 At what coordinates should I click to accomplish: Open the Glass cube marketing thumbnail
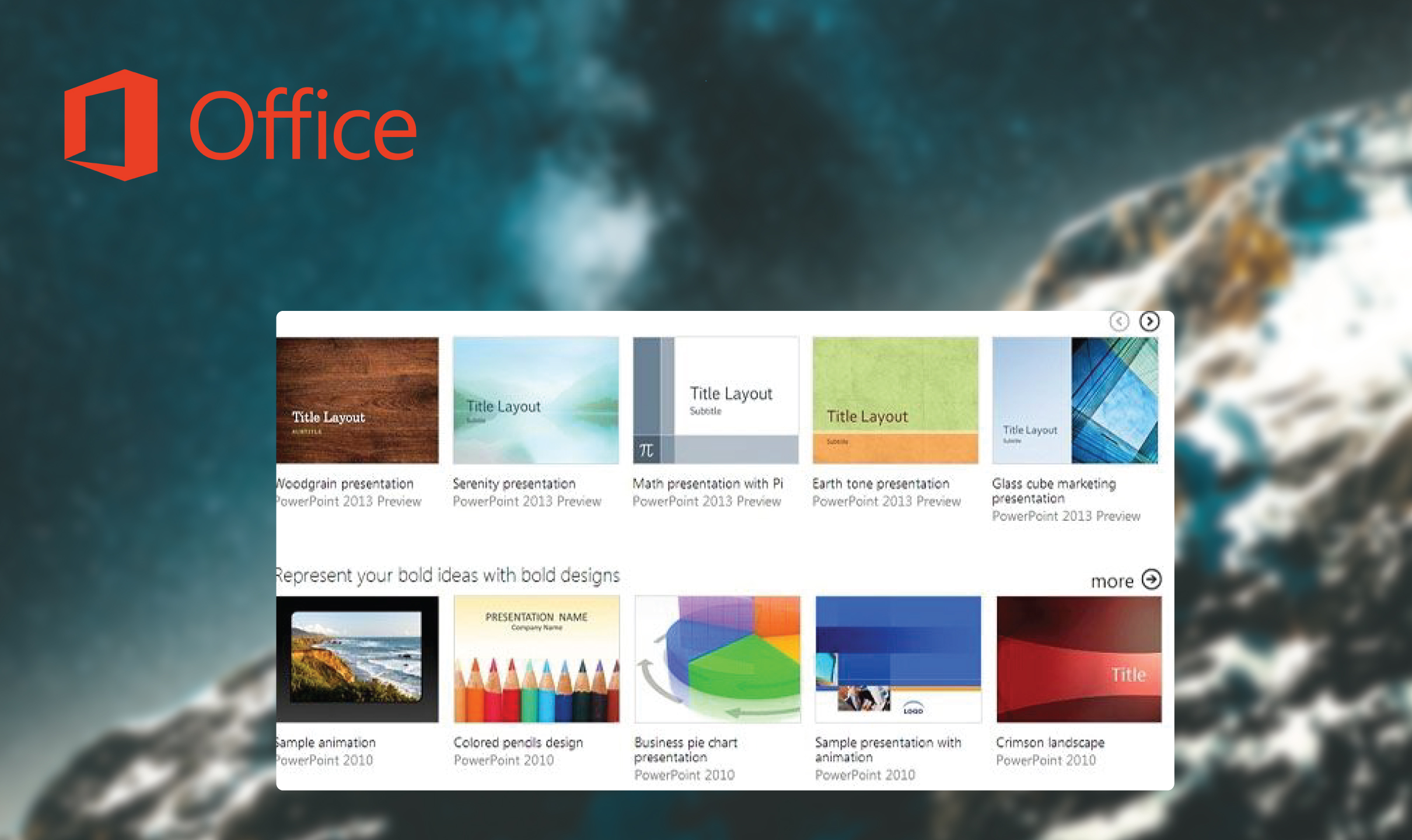pyautogui.click(x=1075, y=400)
